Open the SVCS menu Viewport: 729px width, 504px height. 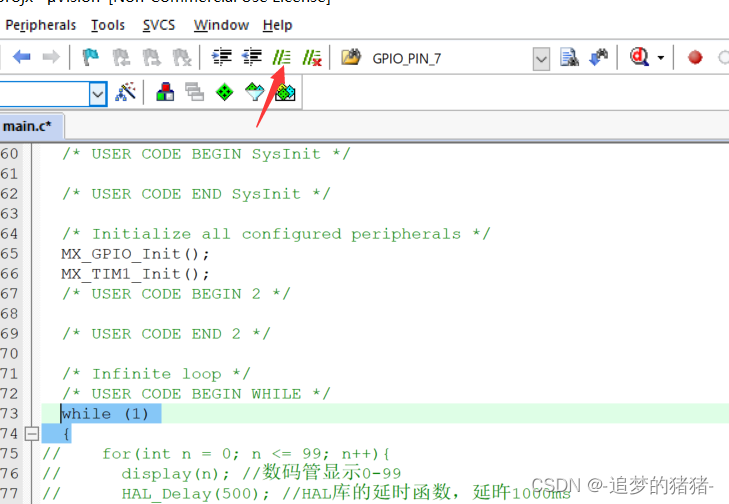pyautogui.click(x=159, y=25)
